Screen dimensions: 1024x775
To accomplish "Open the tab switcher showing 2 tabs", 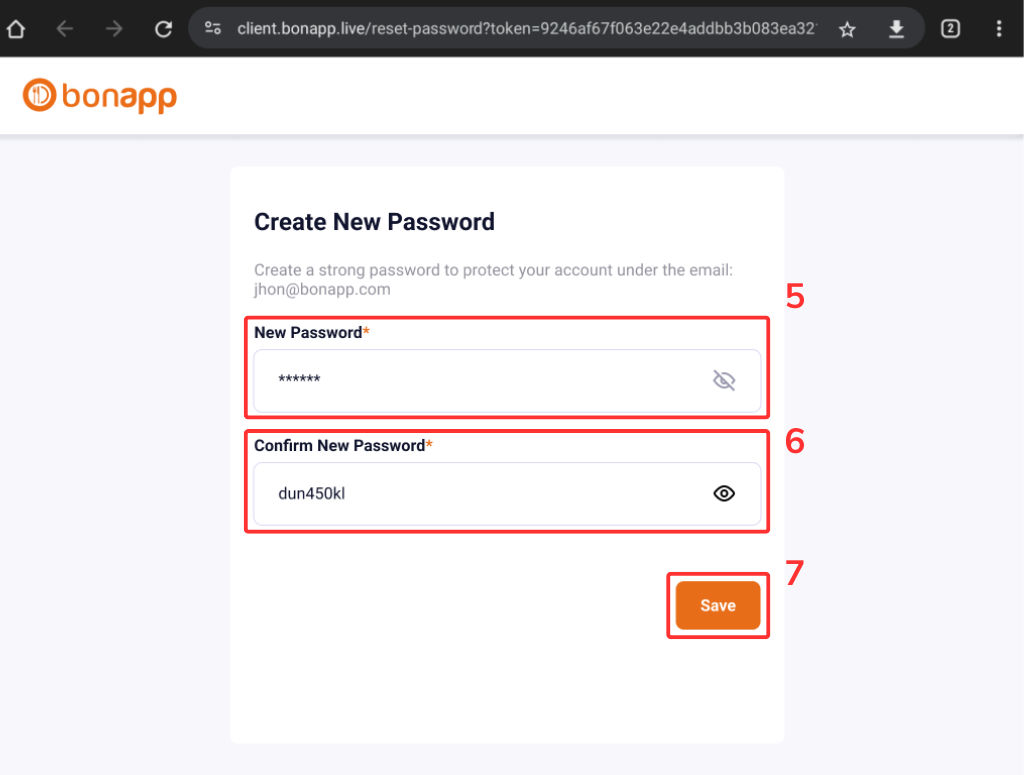I will click(950, 29).
